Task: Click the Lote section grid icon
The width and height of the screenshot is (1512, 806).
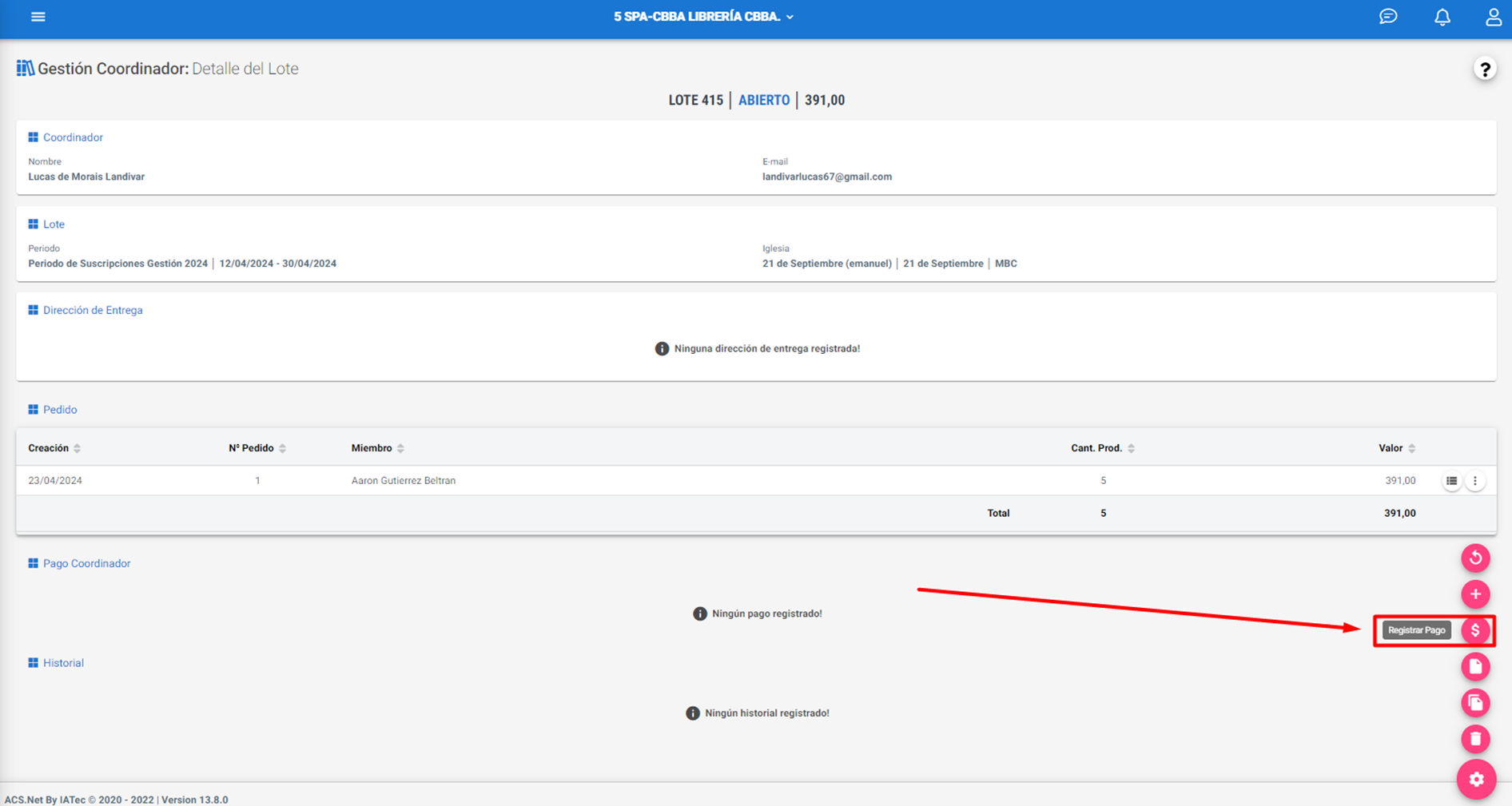Action: coord(33,224)
